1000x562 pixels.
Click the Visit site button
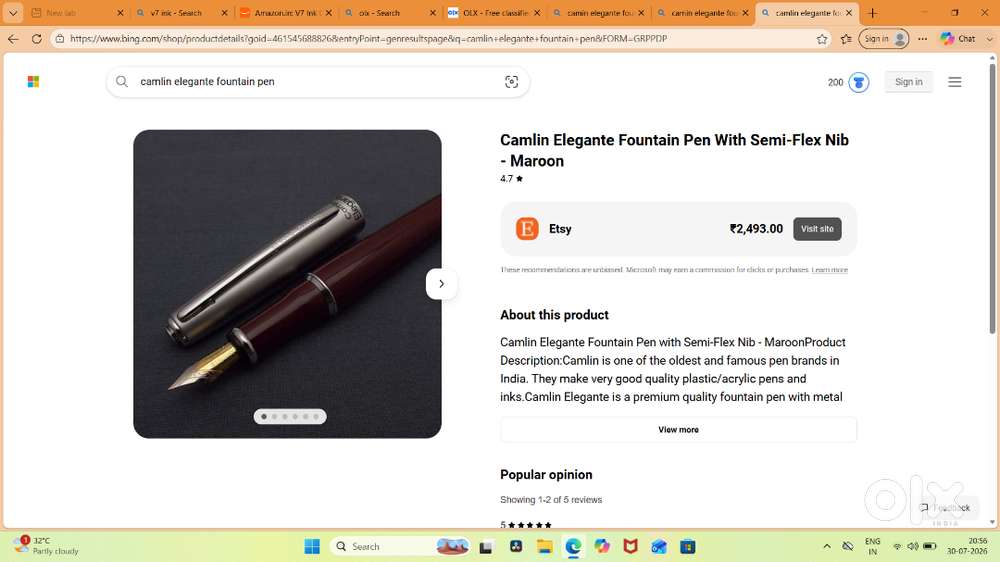pyautogui.click(x=817, y=229)
